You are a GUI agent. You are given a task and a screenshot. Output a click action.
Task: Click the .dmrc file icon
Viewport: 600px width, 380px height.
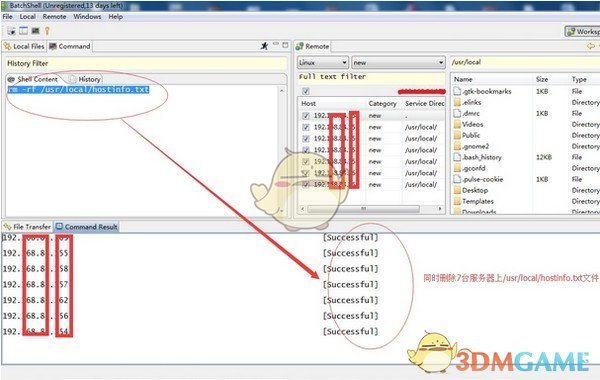coord(457,113)
